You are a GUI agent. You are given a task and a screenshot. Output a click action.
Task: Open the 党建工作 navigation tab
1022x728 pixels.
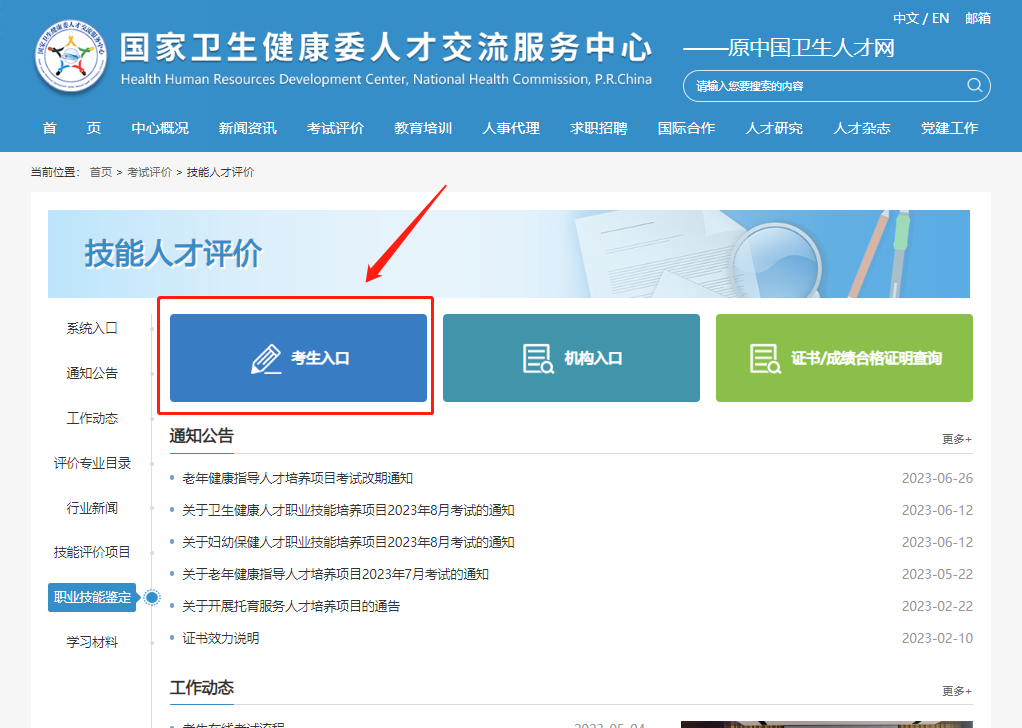click(x=948, y=128)
